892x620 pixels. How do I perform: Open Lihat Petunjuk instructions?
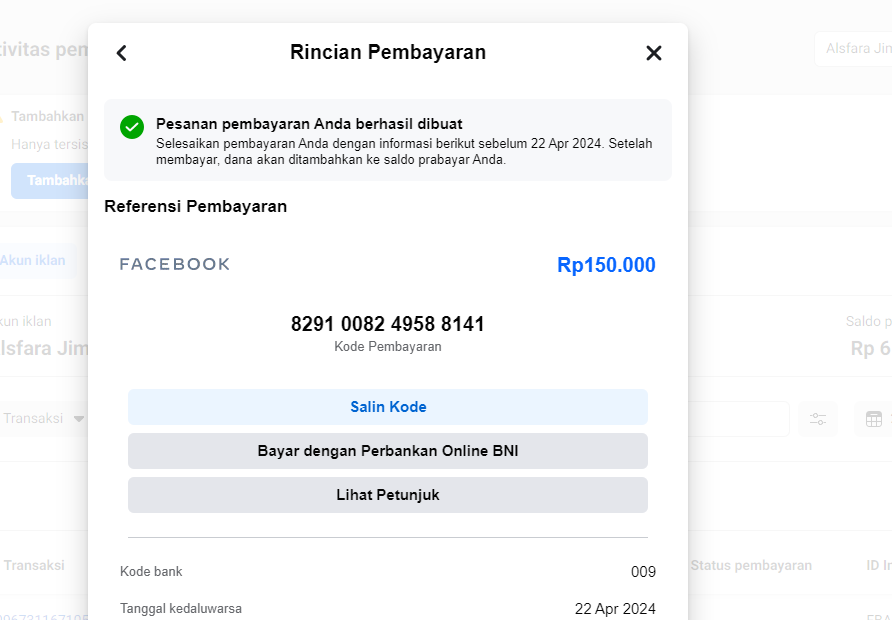pyautogui.click(x=388, y=495)
